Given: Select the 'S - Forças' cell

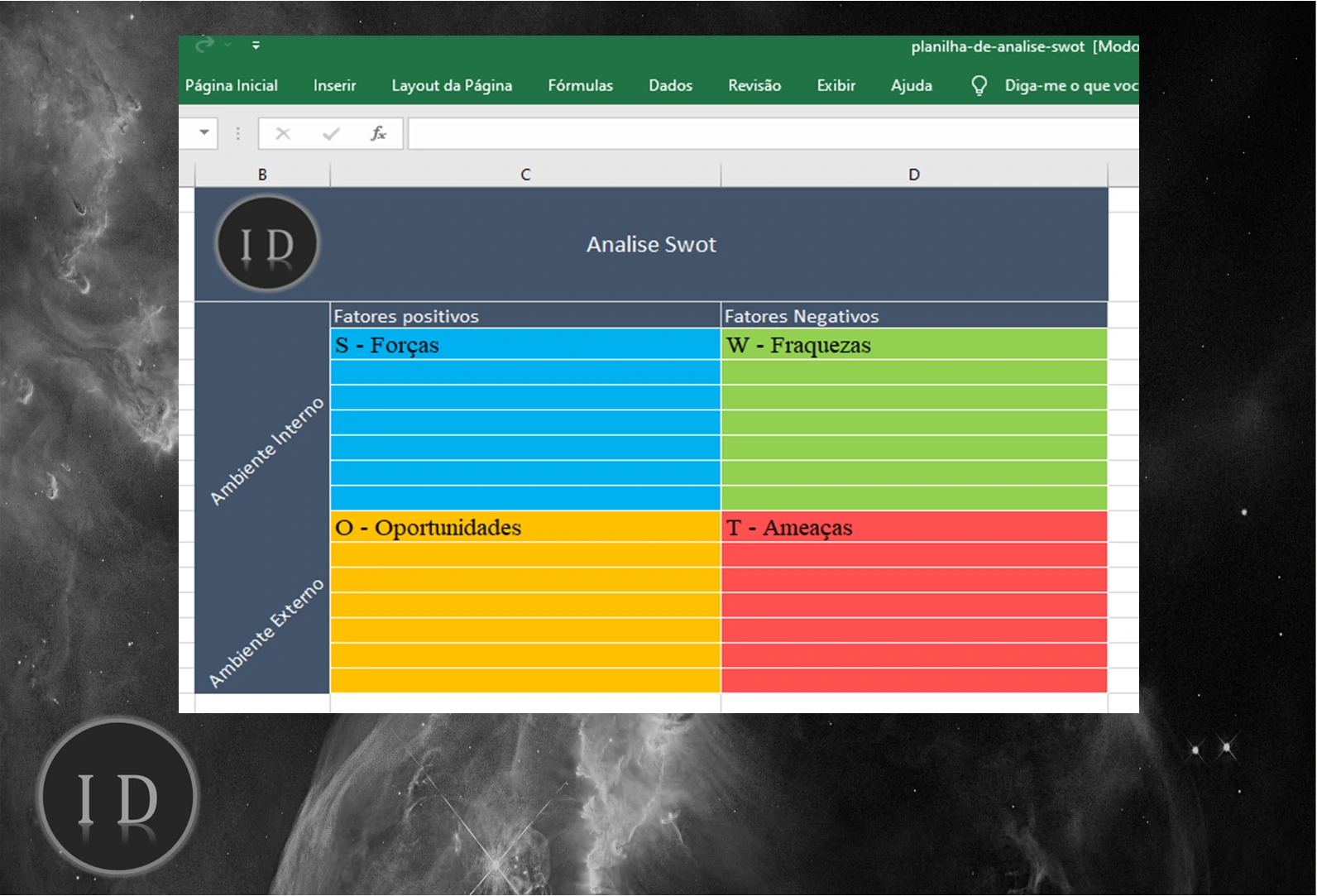Looking at the screenshot, I should [x=525, y=345].
